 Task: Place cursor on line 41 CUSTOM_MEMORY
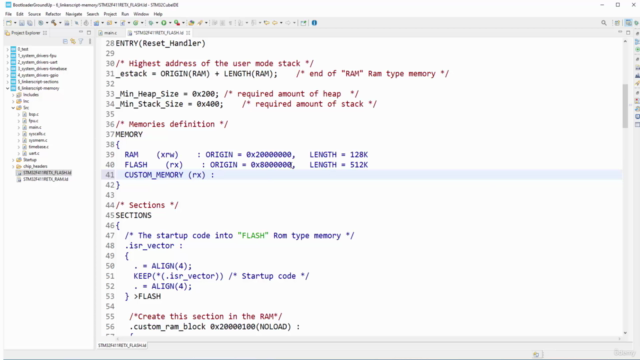[x=169, y=175]
